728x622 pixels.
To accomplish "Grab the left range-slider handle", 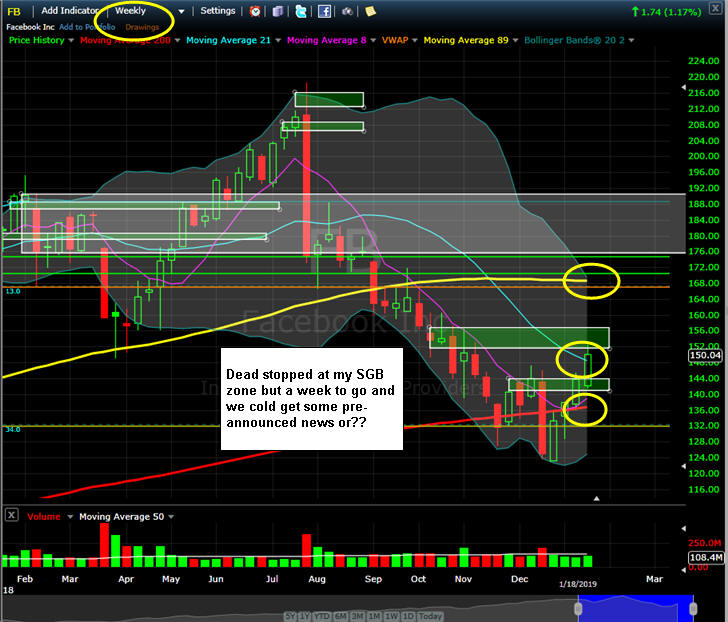I will [578, 609].
